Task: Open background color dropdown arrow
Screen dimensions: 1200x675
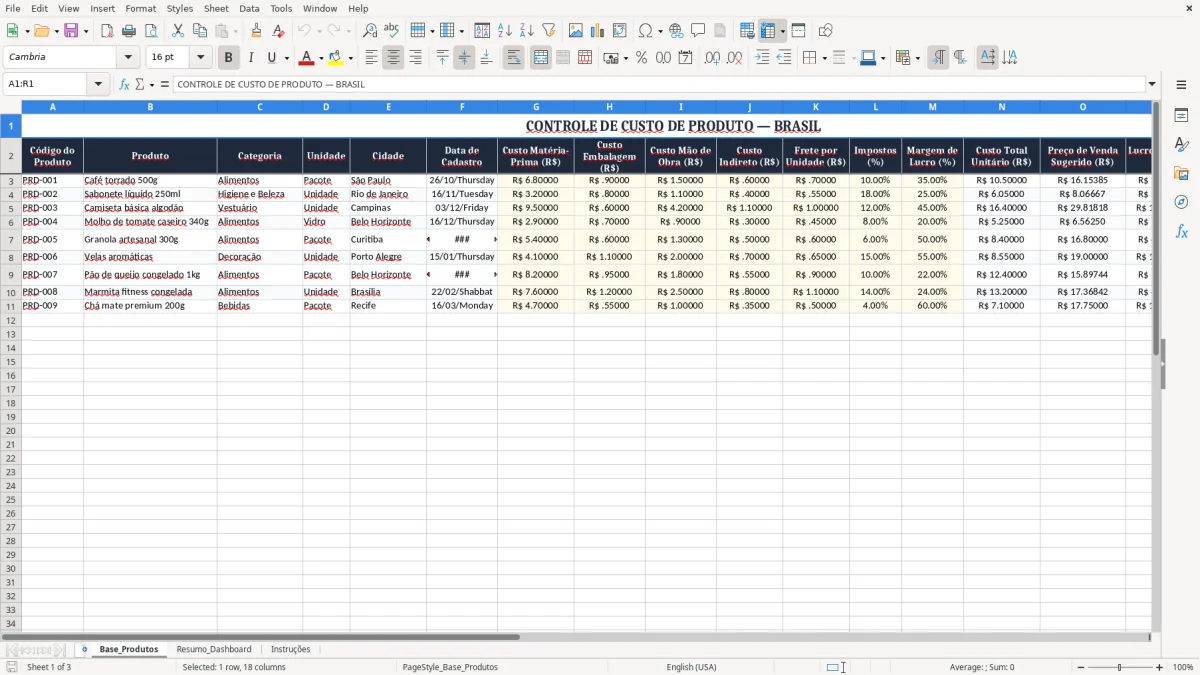Action: pyautogui.click(x=350, y=58)
